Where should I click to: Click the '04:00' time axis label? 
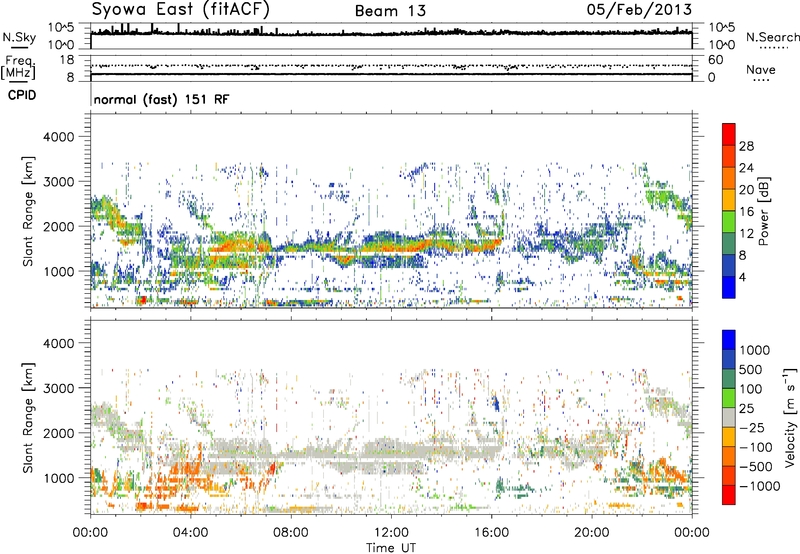190,533
